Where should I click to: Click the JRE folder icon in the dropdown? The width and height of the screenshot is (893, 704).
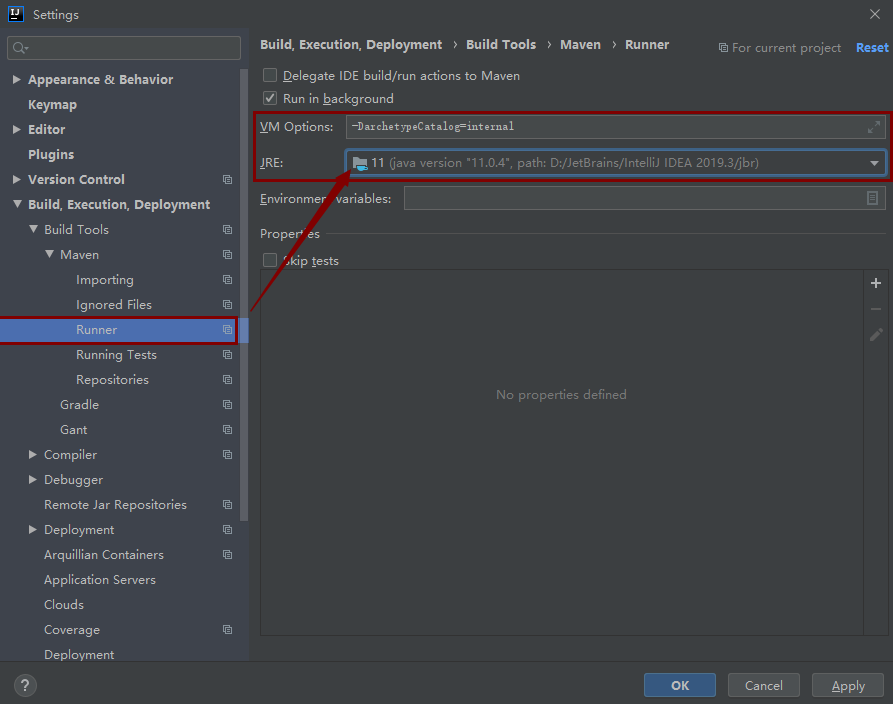click(x=360, y=163)
